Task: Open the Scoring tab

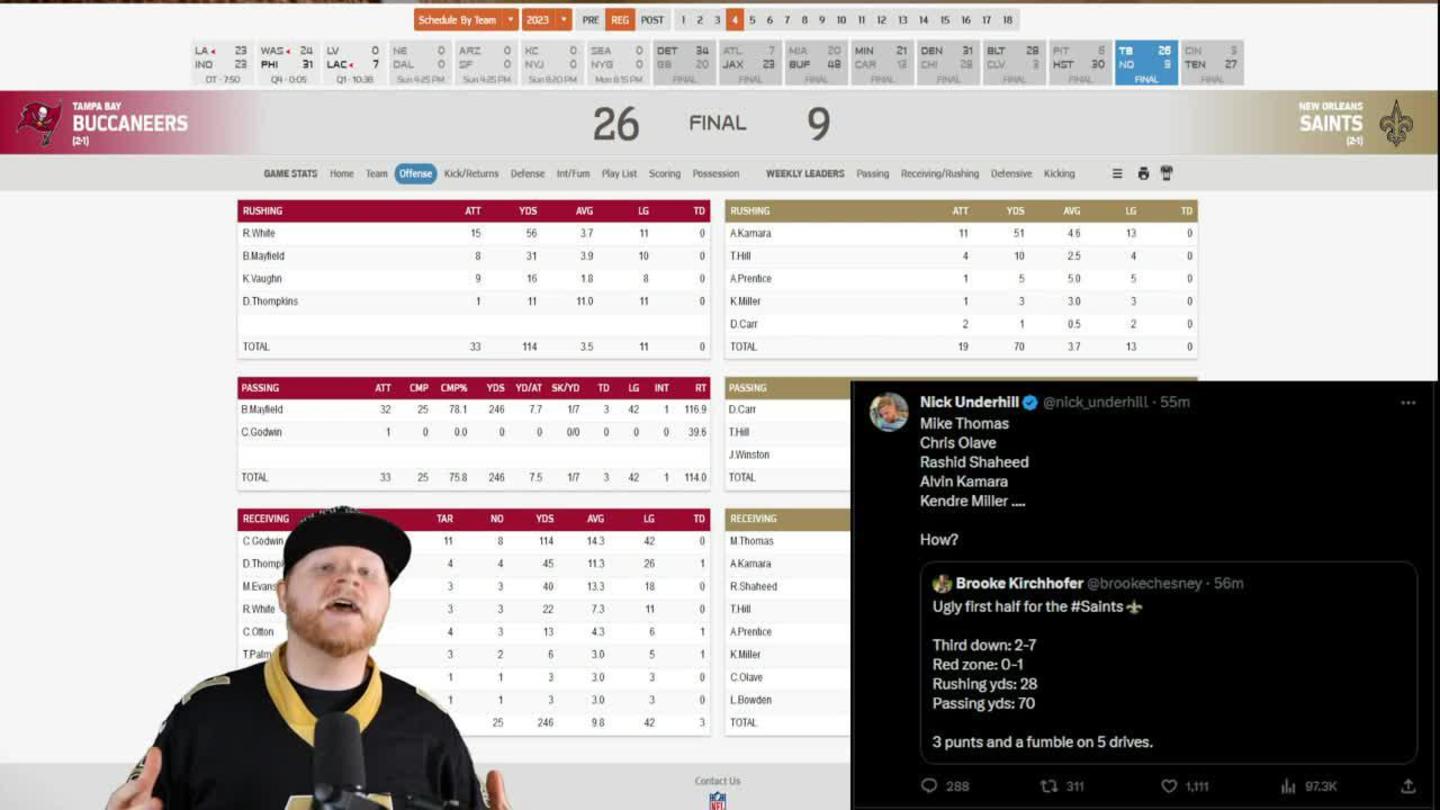Action: tap(664, 174)
